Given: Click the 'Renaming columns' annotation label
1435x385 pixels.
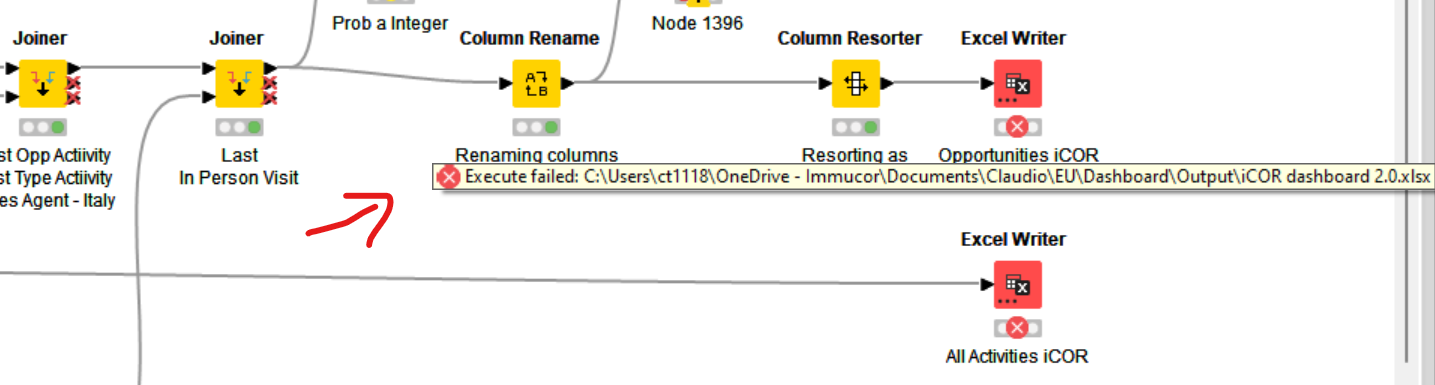Looking at the screenshot, I should [537, 155].
